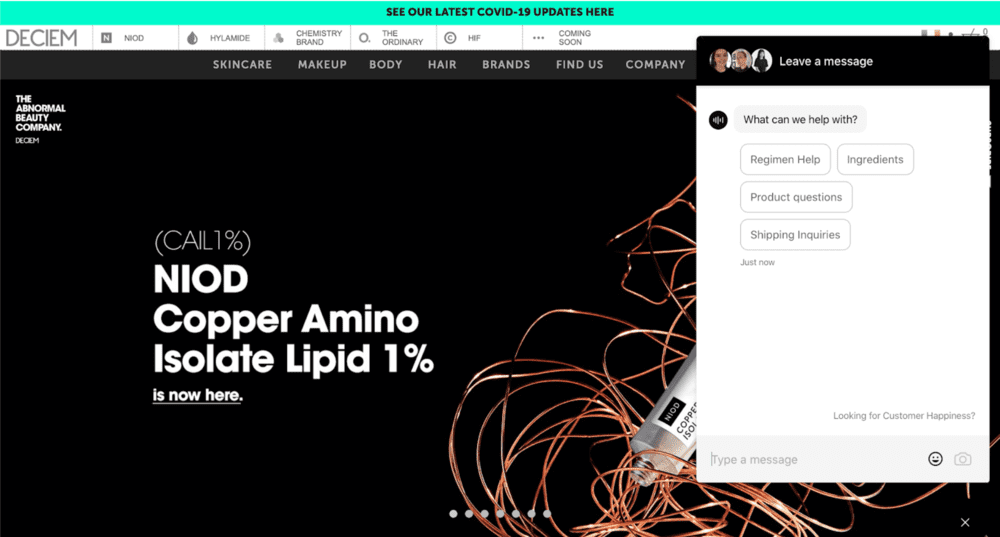Click the 'What can we help with?' message
The height and width of the screenshot is (537, 1000).
800,119
